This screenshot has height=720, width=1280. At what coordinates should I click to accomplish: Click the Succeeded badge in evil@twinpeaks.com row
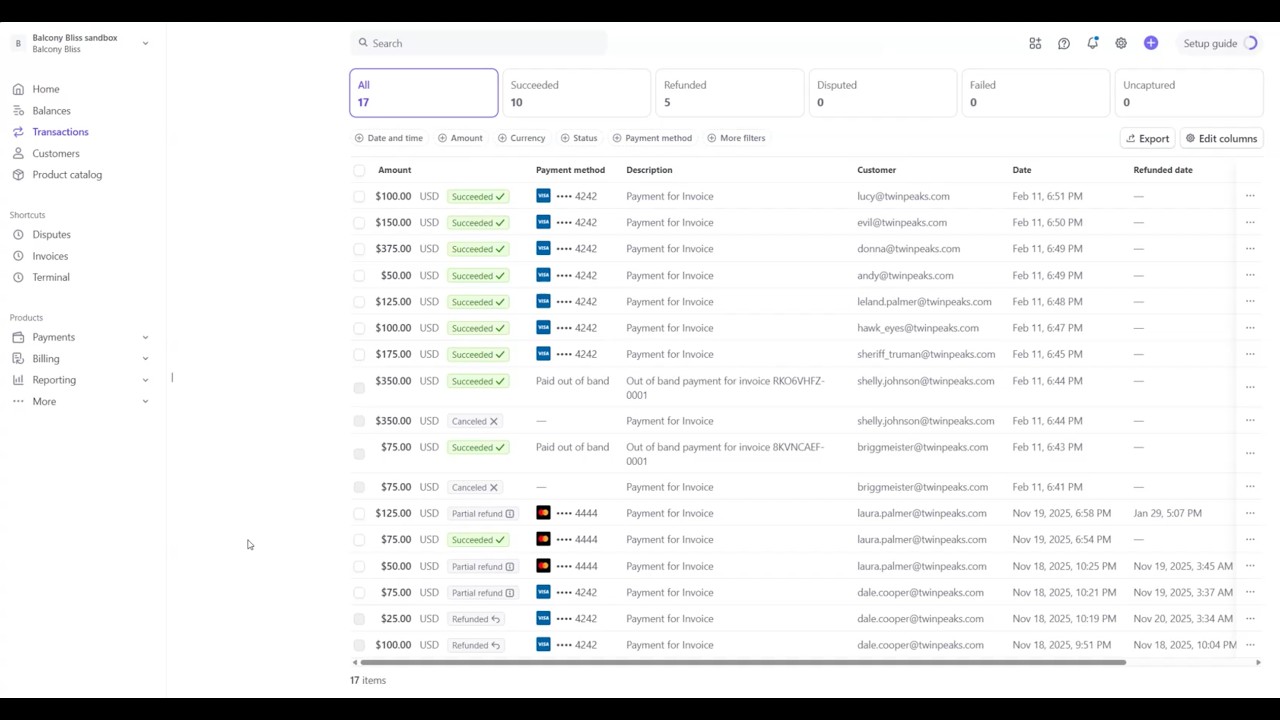[478, 222]
